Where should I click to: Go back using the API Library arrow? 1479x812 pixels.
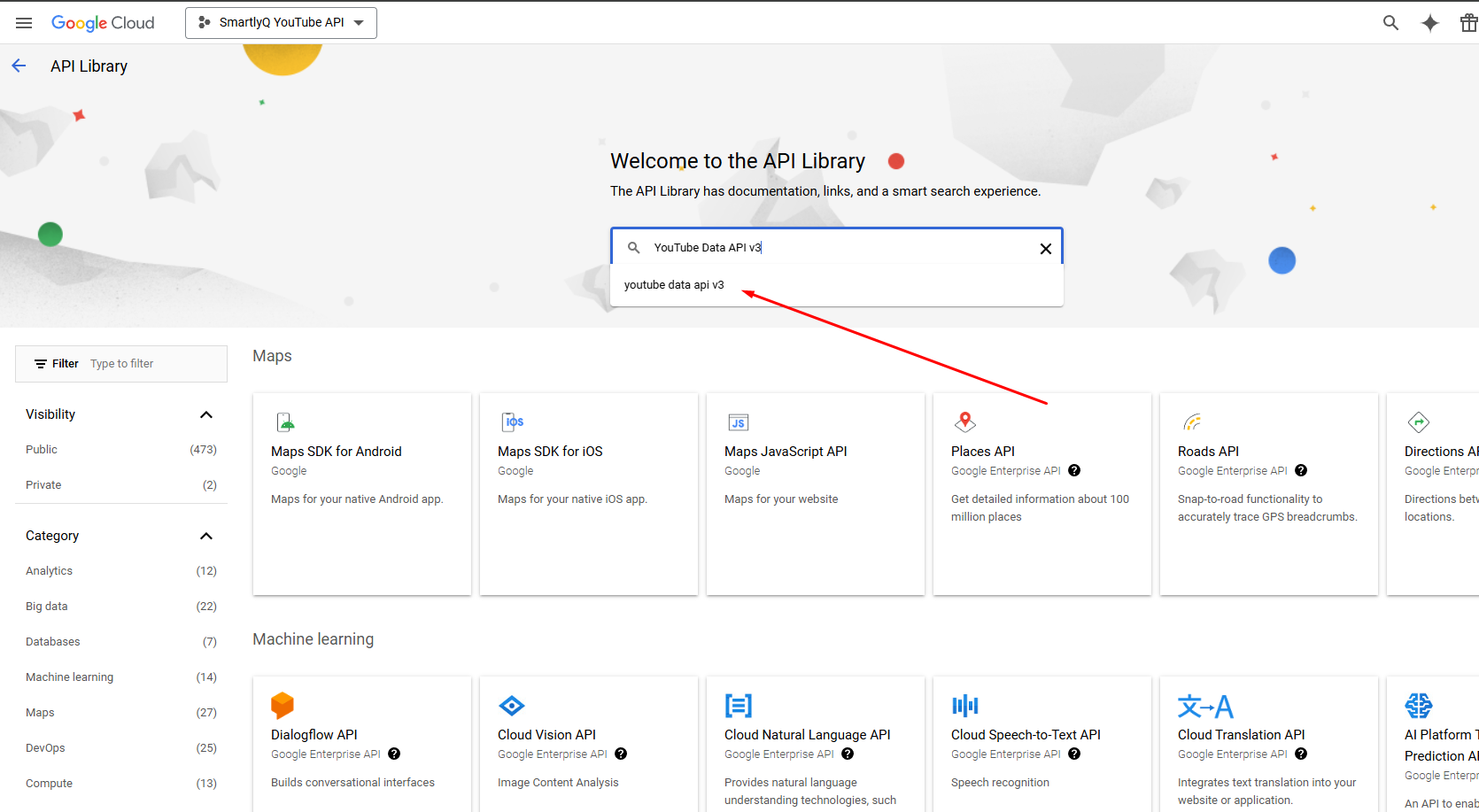point(19,66)
